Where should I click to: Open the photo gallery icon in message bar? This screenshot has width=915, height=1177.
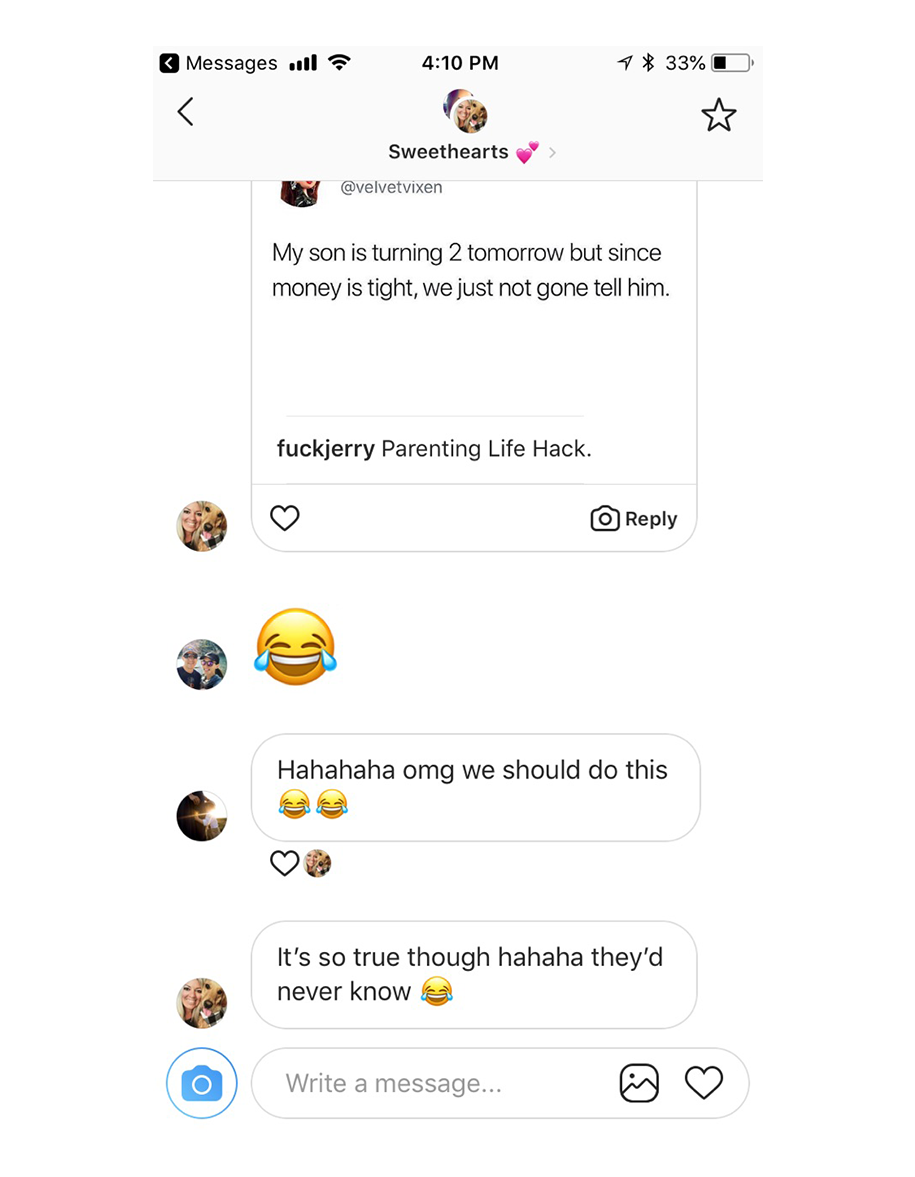pos(639,1083)
